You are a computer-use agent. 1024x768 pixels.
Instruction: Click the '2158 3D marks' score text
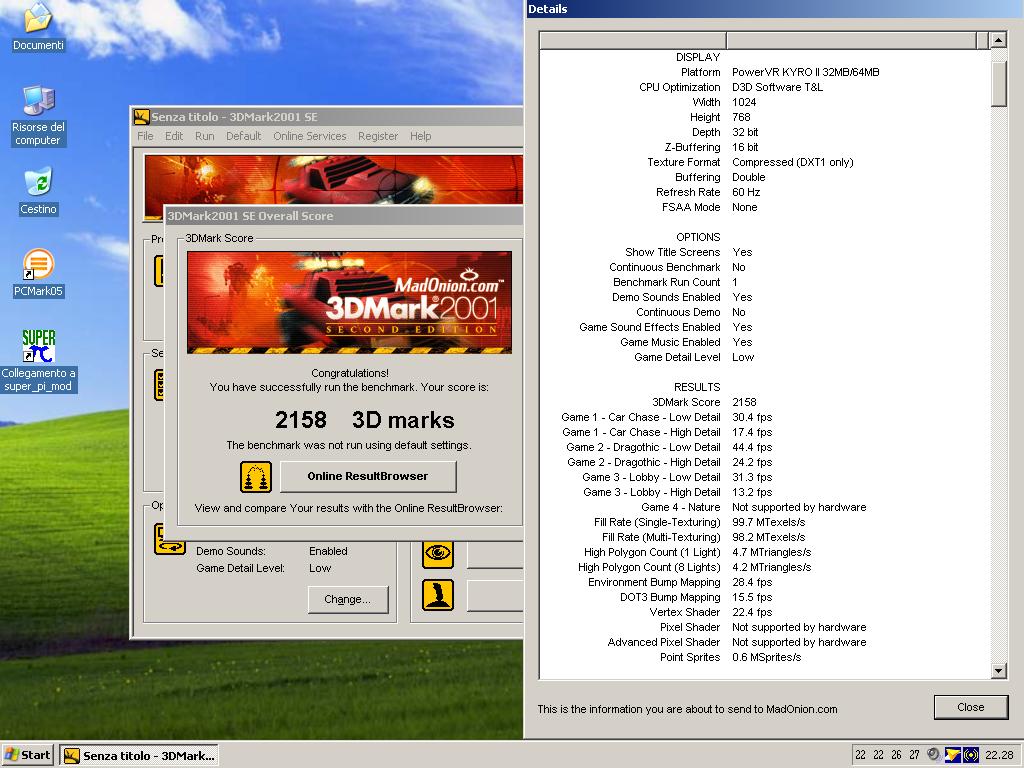click(364, 420)
